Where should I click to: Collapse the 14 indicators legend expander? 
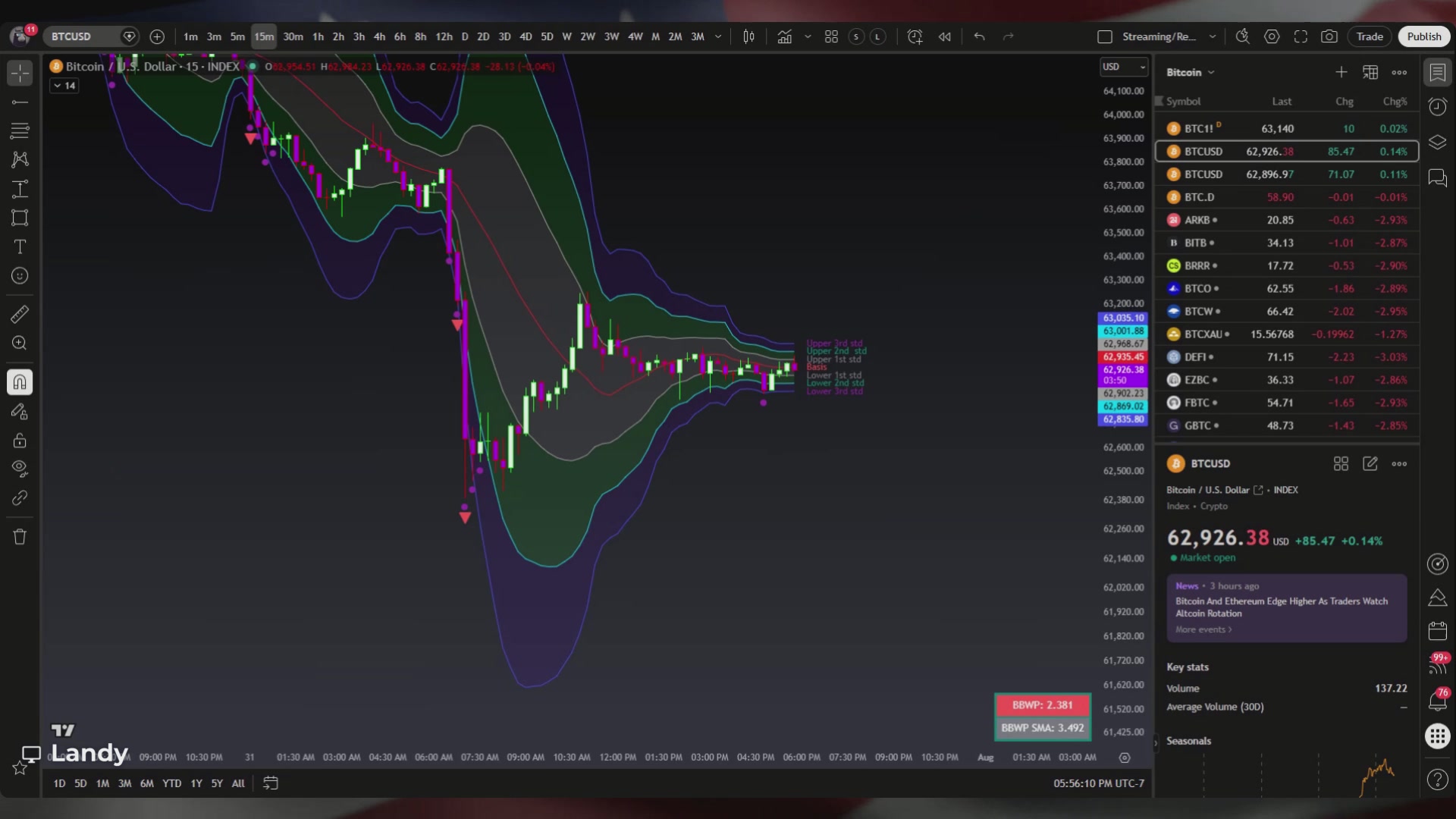click(64, 86)
